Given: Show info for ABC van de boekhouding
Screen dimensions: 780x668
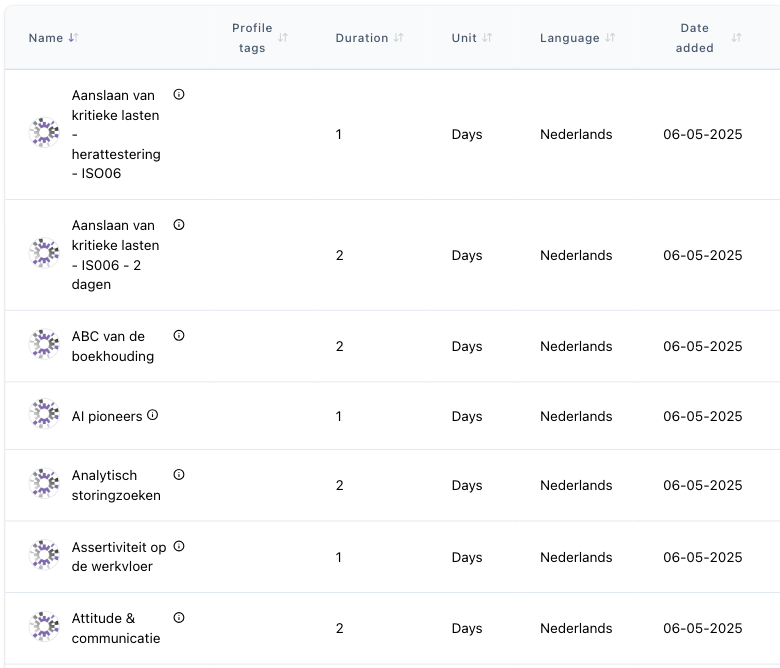Looking at the screenshot, I should [179, 336].
